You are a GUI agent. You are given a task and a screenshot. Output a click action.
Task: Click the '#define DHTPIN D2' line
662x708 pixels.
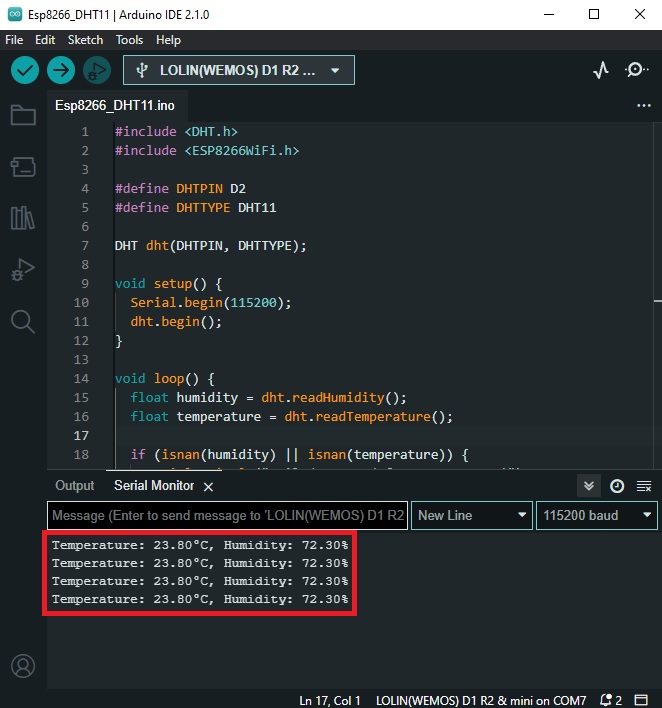coord(180,188)
